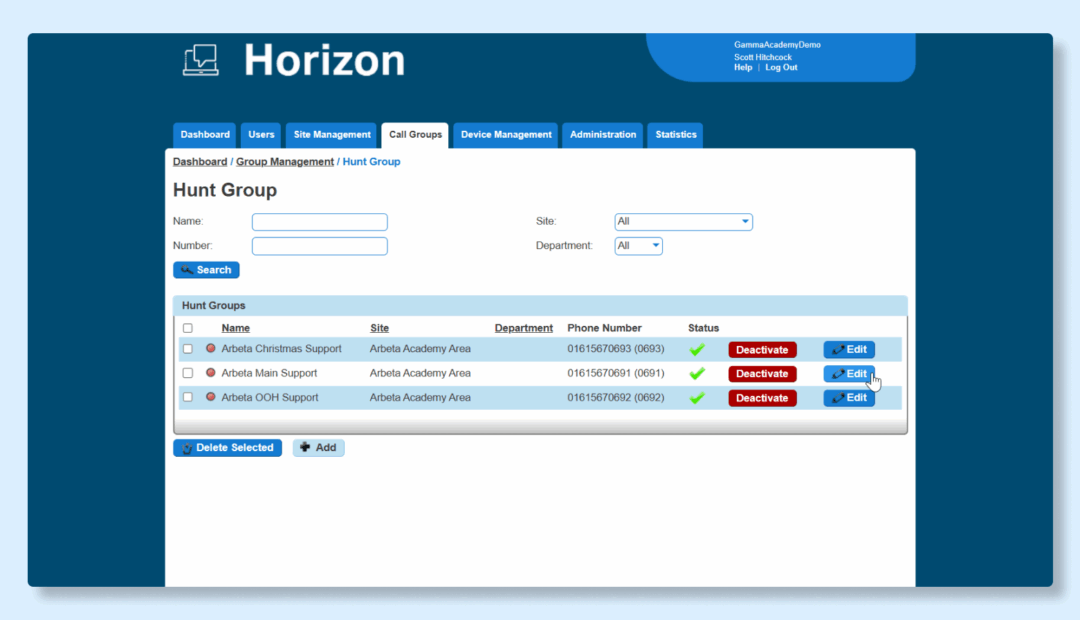
Task: Click the Search button
Action: (x=206, y=270)
